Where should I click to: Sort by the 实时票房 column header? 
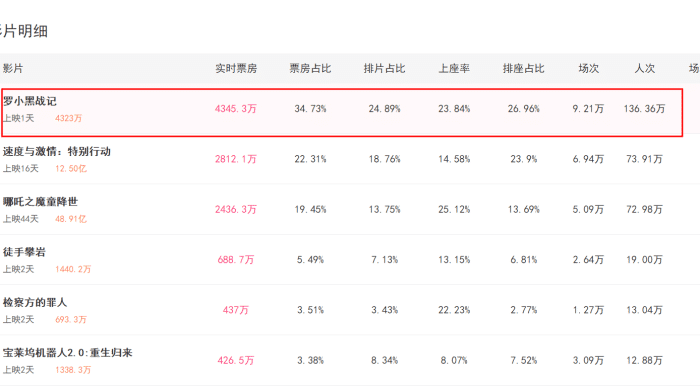(236, 69)
